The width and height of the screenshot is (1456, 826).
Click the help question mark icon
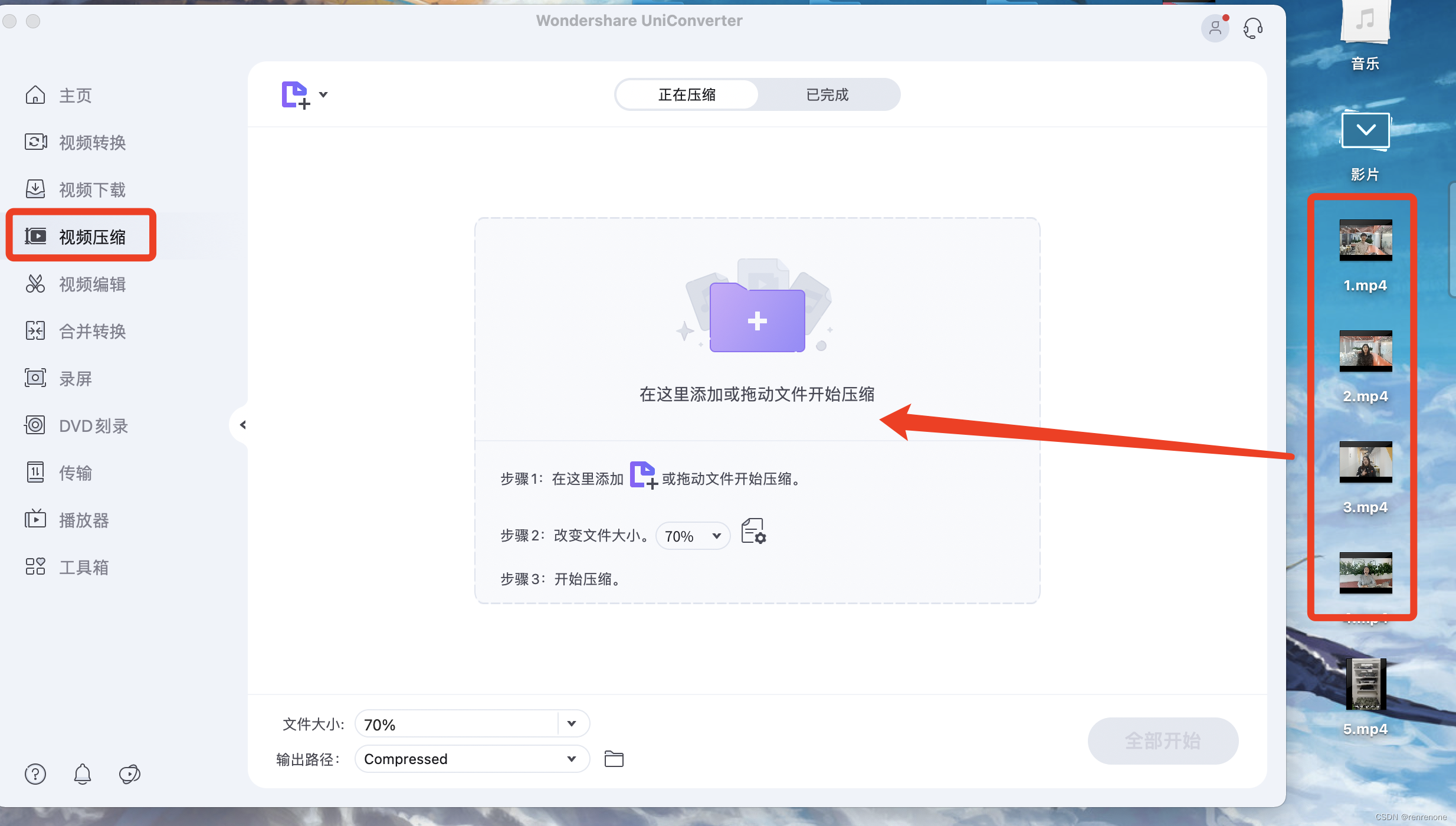(x=35, y=774)
